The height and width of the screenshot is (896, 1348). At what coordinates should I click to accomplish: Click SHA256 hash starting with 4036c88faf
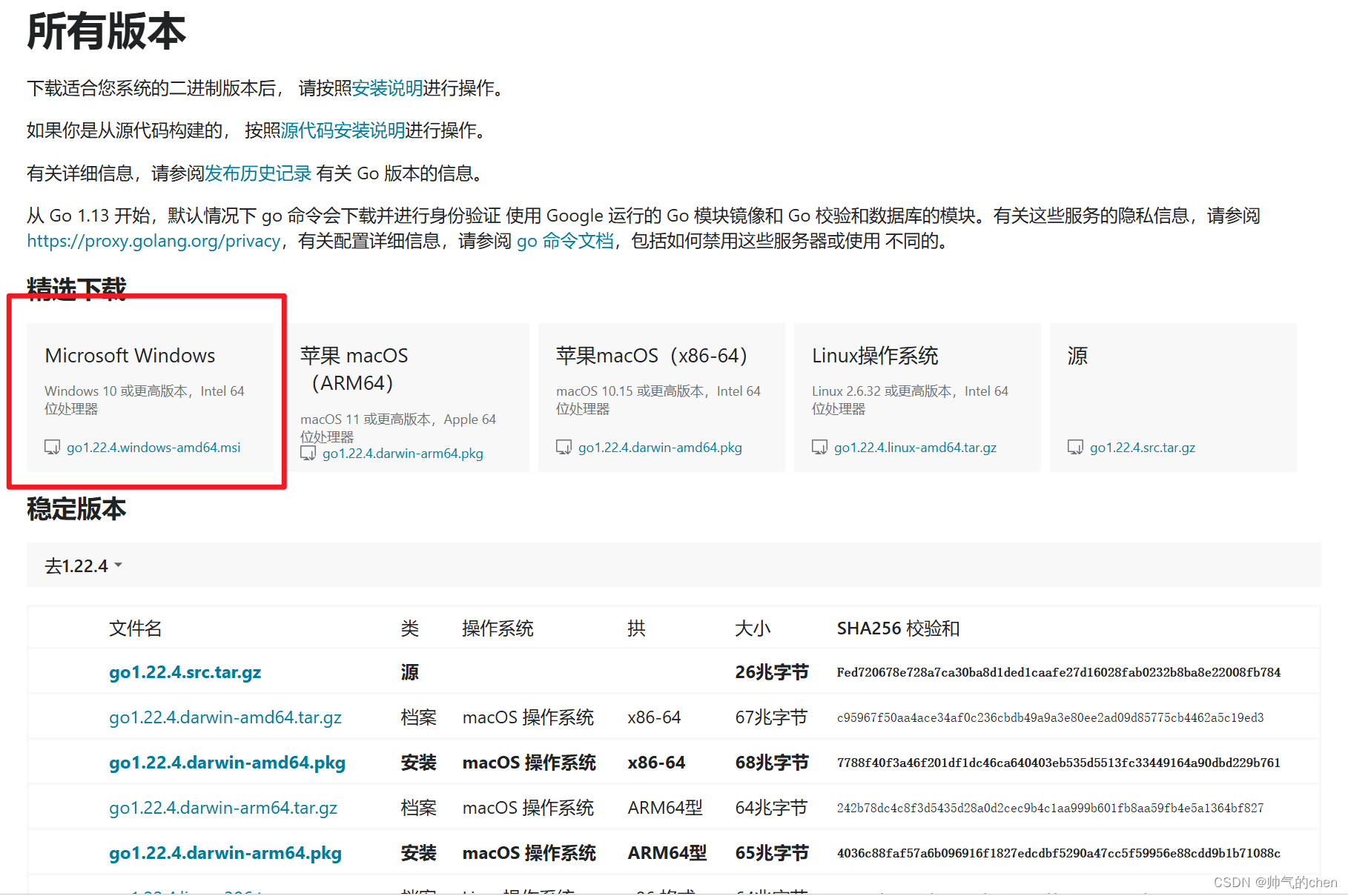(1059, 853)
